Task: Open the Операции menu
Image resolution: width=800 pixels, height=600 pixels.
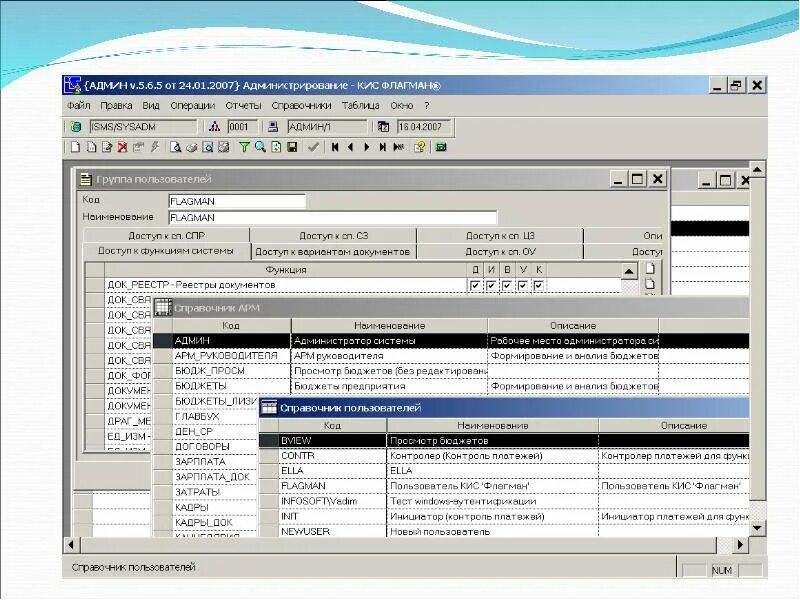Action: 192,106
